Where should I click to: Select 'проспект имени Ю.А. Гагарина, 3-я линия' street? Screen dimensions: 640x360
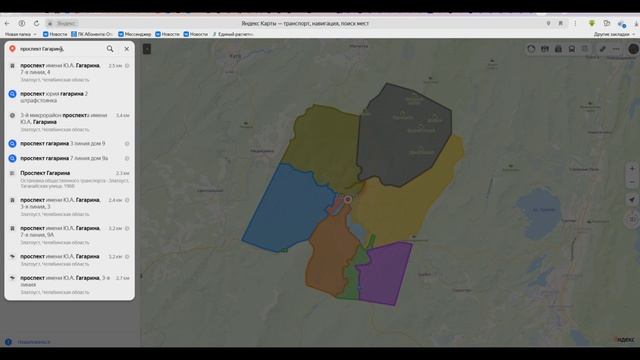point(69,284)
